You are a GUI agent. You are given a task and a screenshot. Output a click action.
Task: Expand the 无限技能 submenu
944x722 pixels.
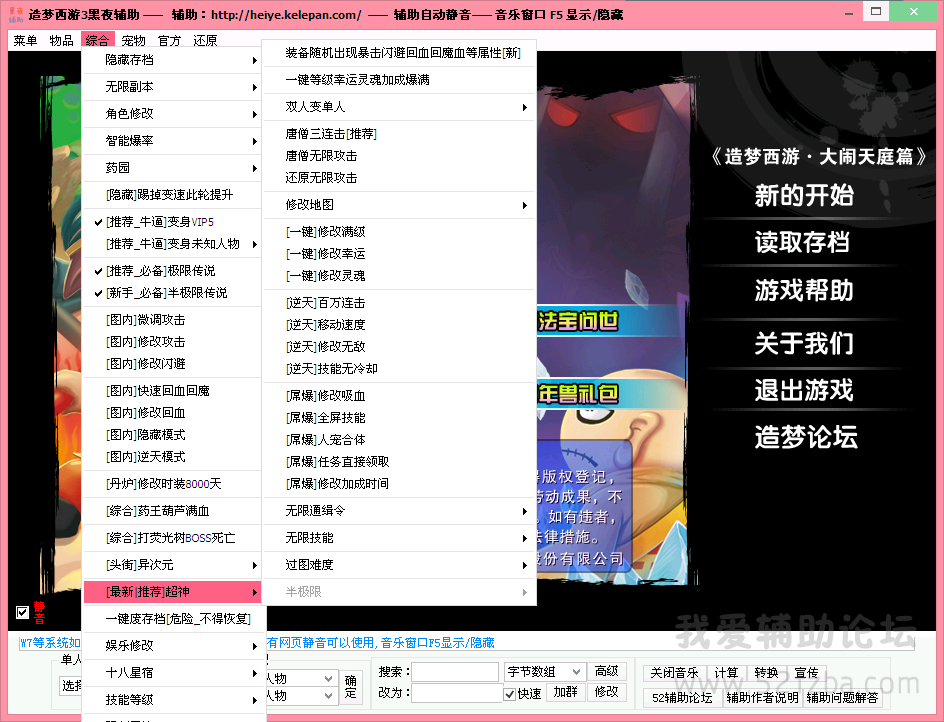(x=399, y=538)
